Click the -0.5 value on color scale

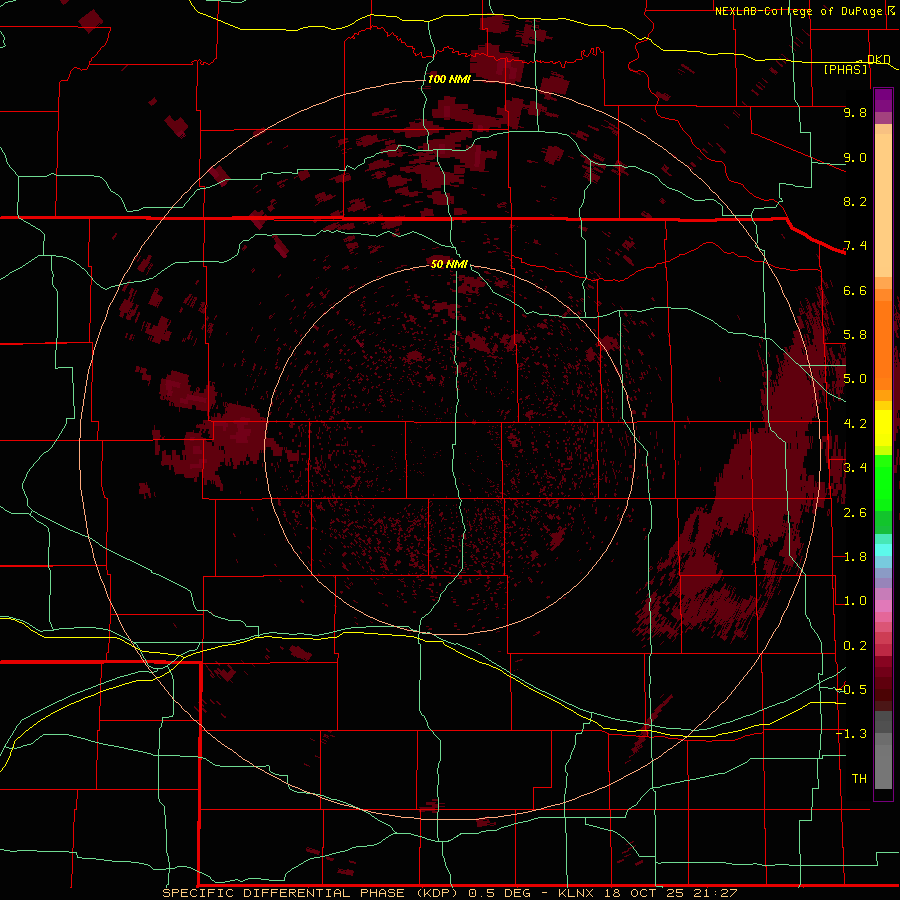[x=851, y=690]
